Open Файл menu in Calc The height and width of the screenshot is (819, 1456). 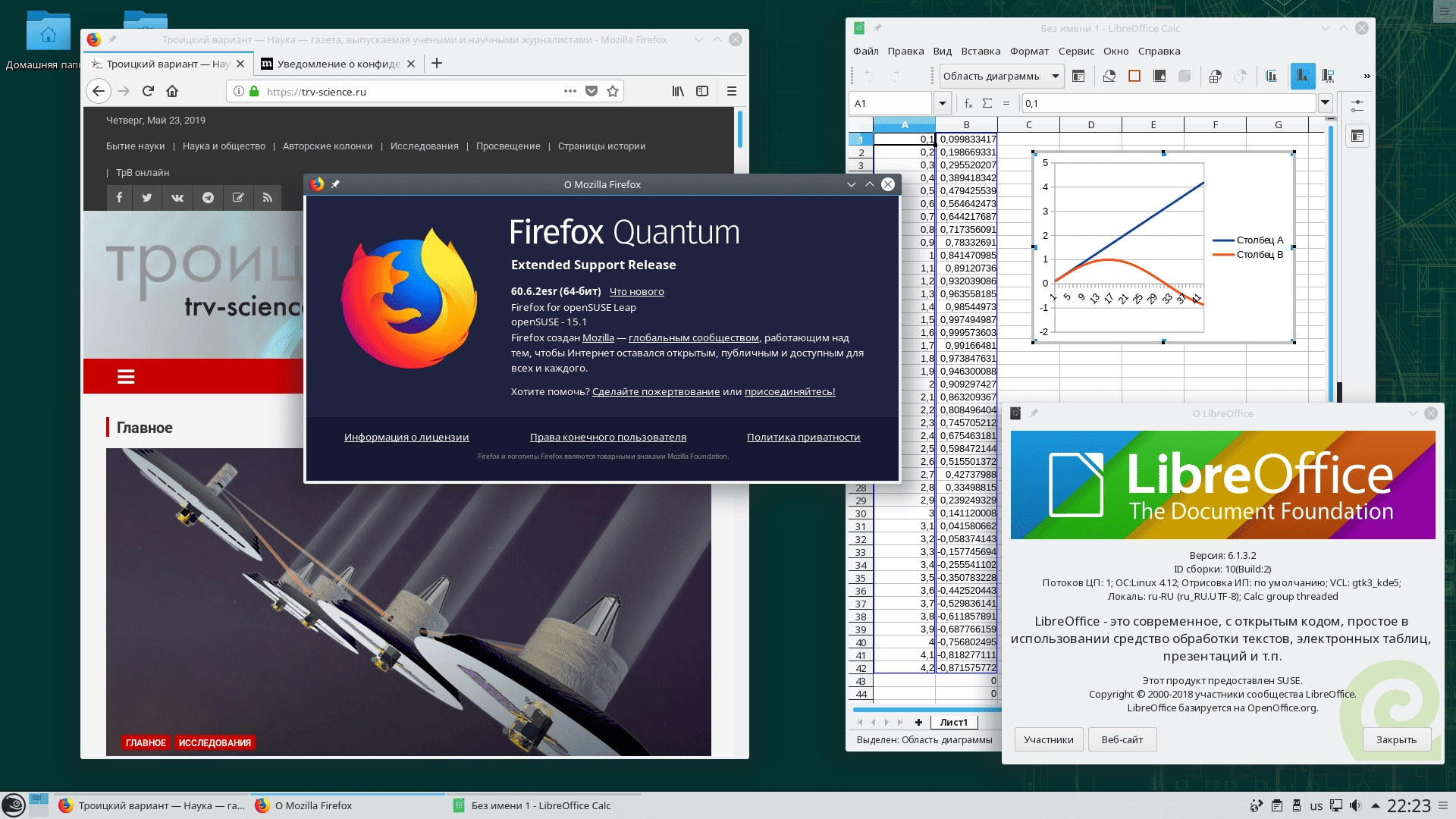click(x=865, y=52)
